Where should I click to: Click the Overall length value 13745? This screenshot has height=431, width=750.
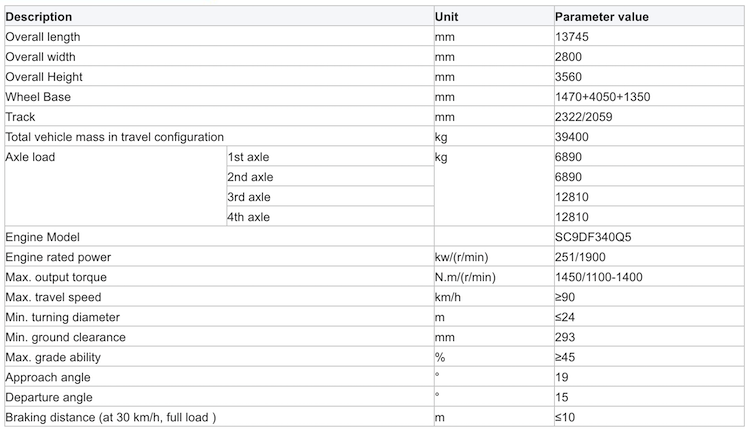(x=572, y=37)
